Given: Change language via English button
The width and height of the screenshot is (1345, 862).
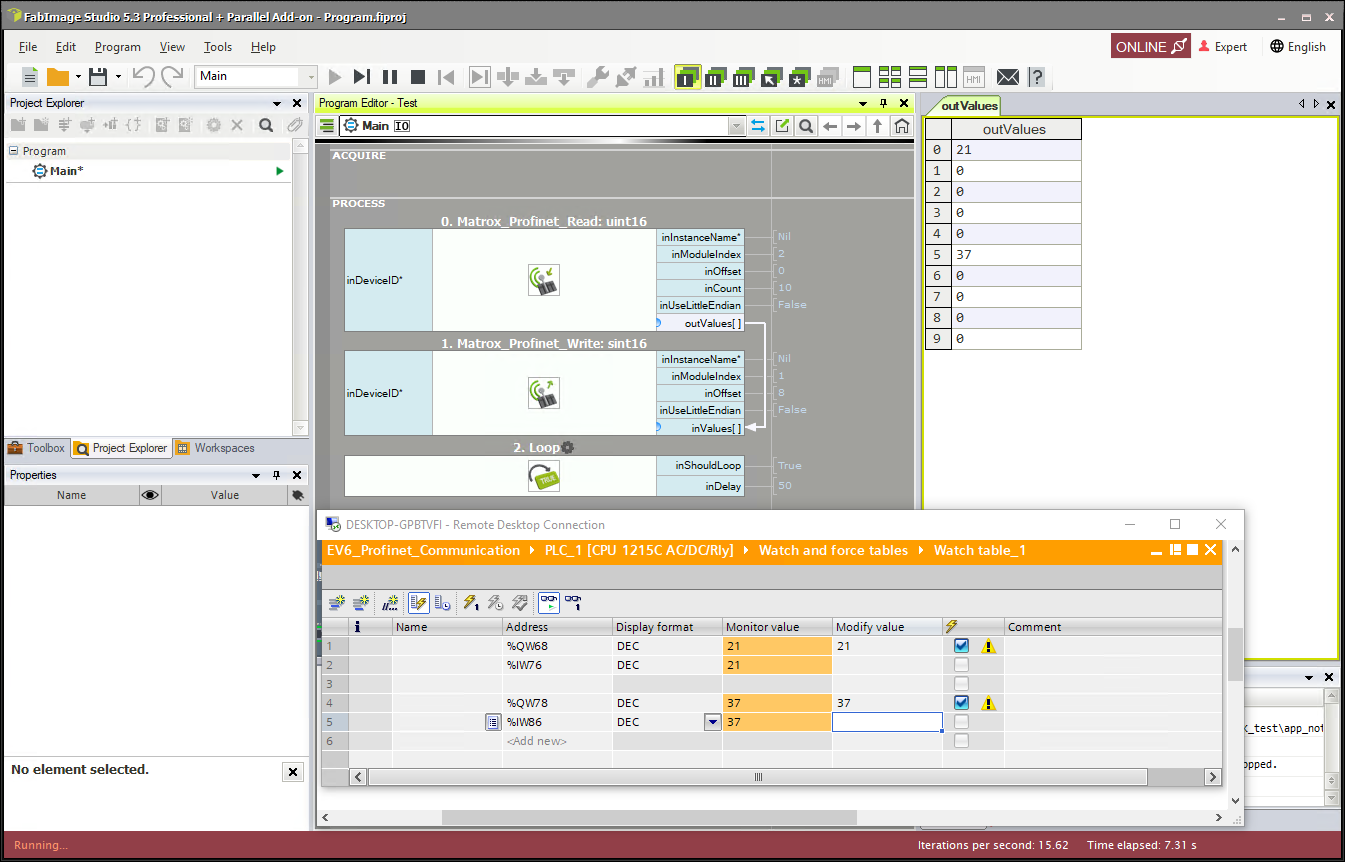Looking at the screenshot, I should pos(1298,47).
